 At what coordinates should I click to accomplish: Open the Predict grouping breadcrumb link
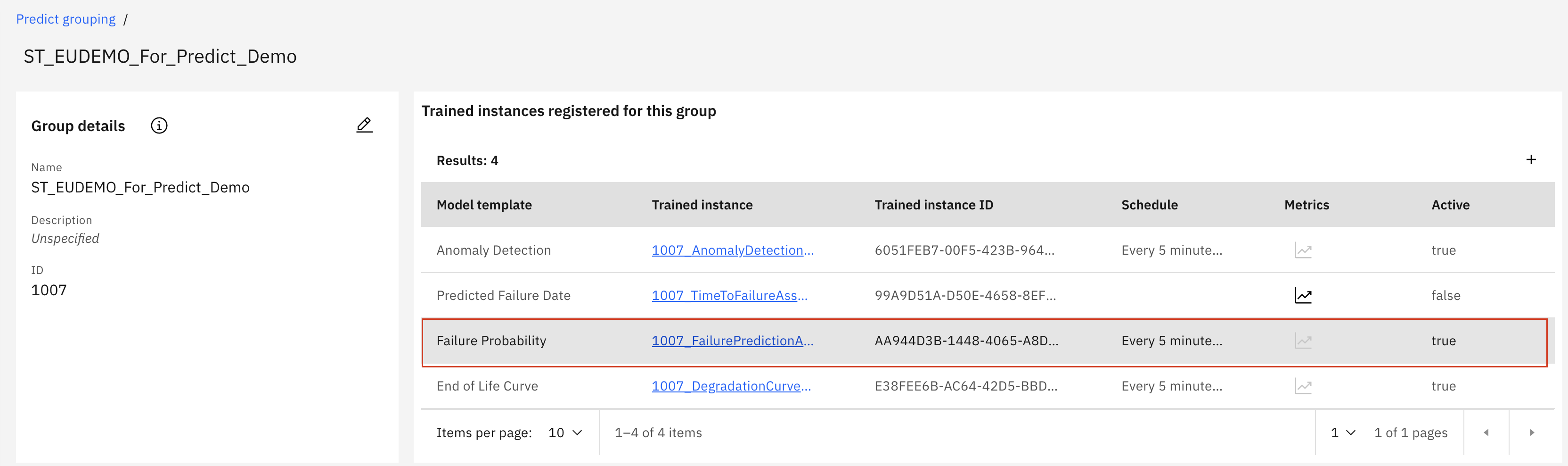pyautogui.click(x=66, y=19)
